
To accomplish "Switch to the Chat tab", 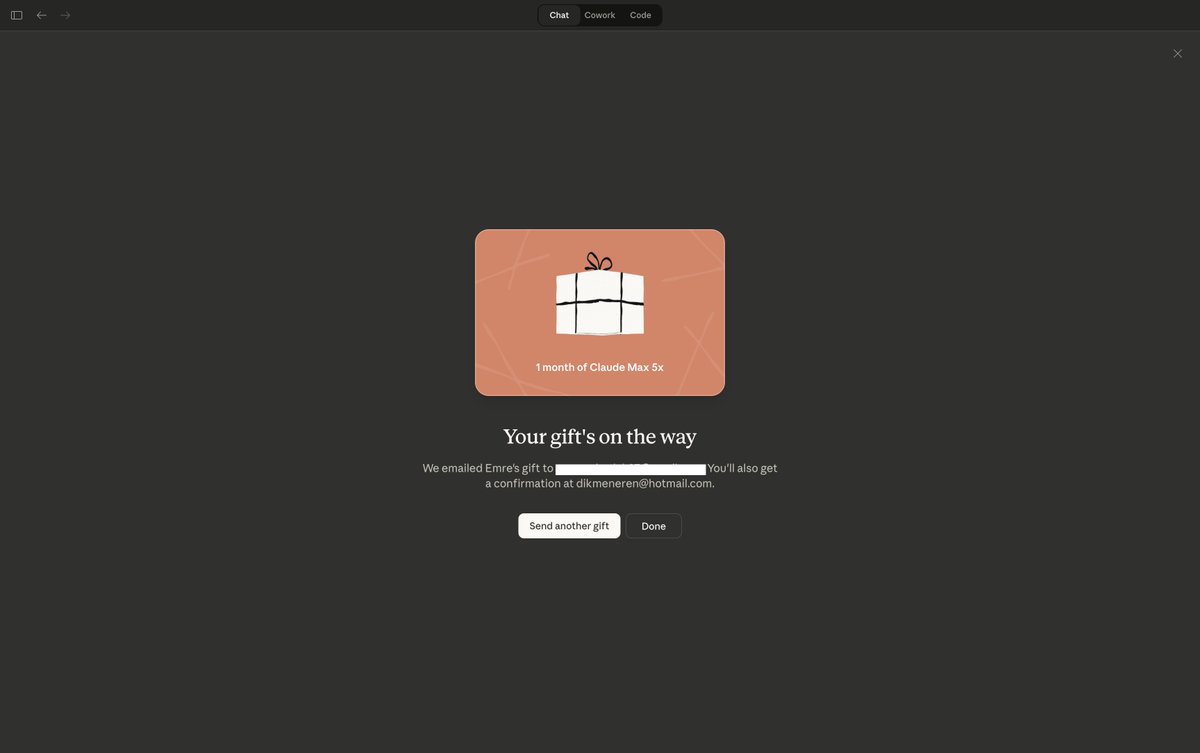I will [559, 15].
